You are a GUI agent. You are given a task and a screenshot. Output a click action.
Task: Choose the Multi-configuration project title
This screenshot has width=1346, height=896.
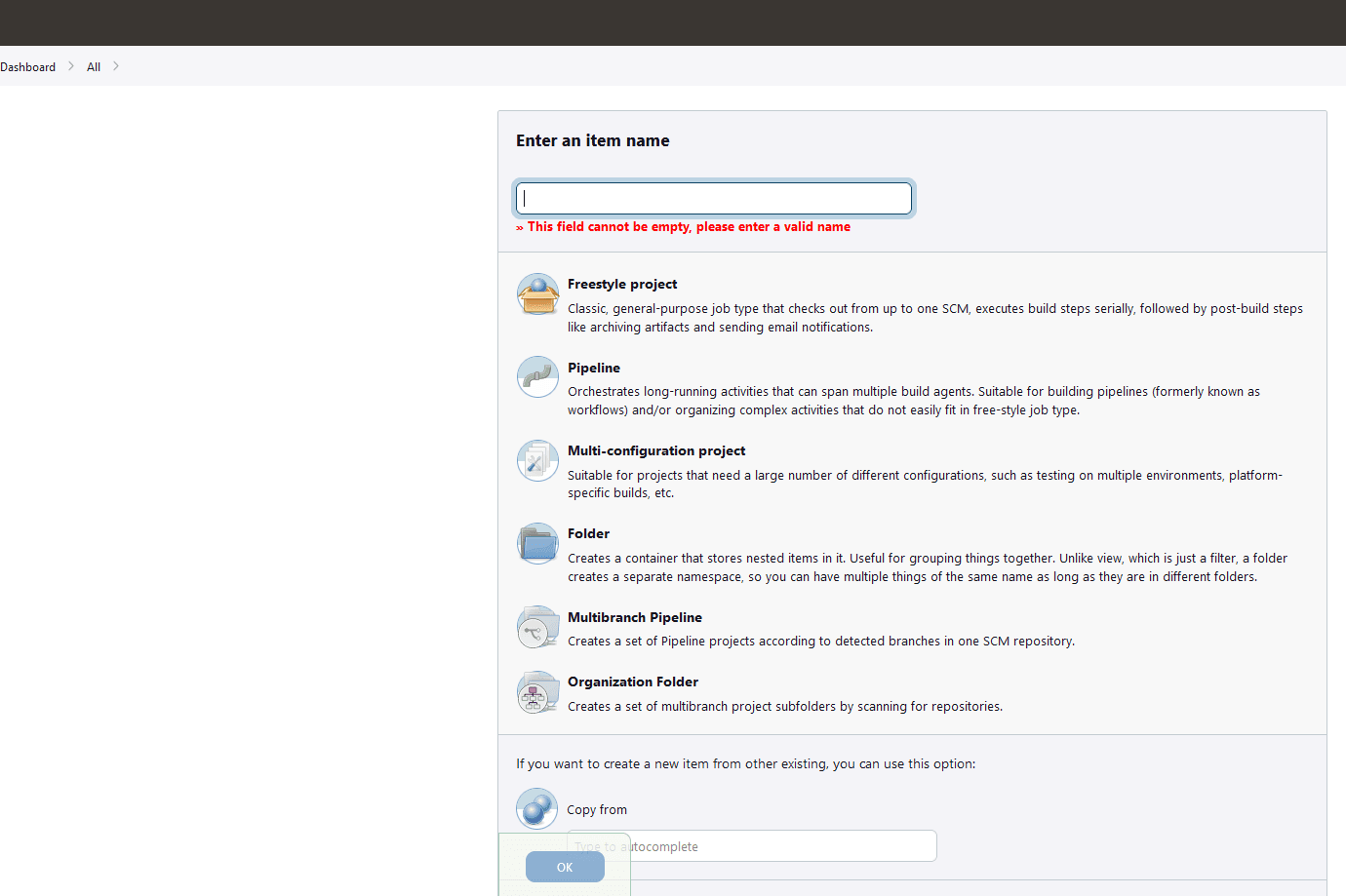tap(656, 450)
